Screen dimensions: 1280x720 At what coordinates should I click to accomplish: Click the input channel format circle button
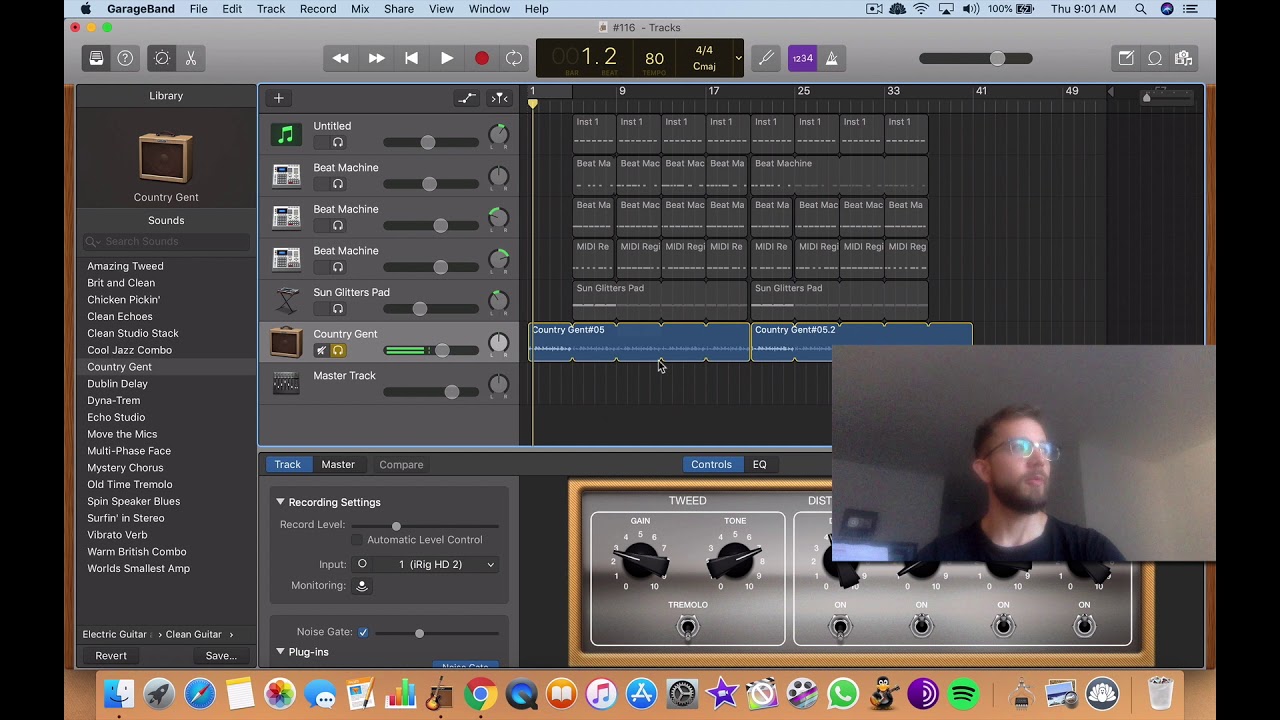[x=362, y=564]
